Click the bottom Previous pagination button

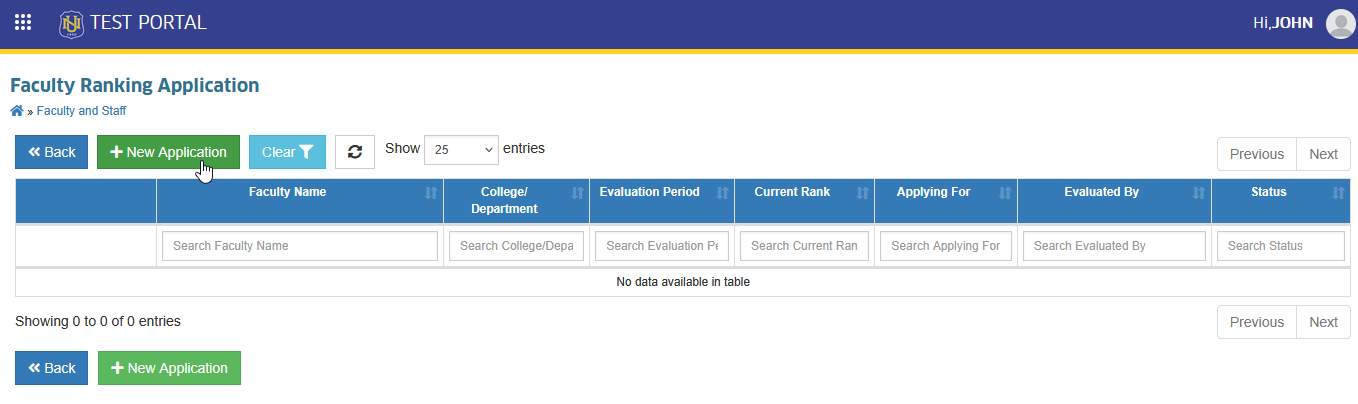pos(1256,322)
